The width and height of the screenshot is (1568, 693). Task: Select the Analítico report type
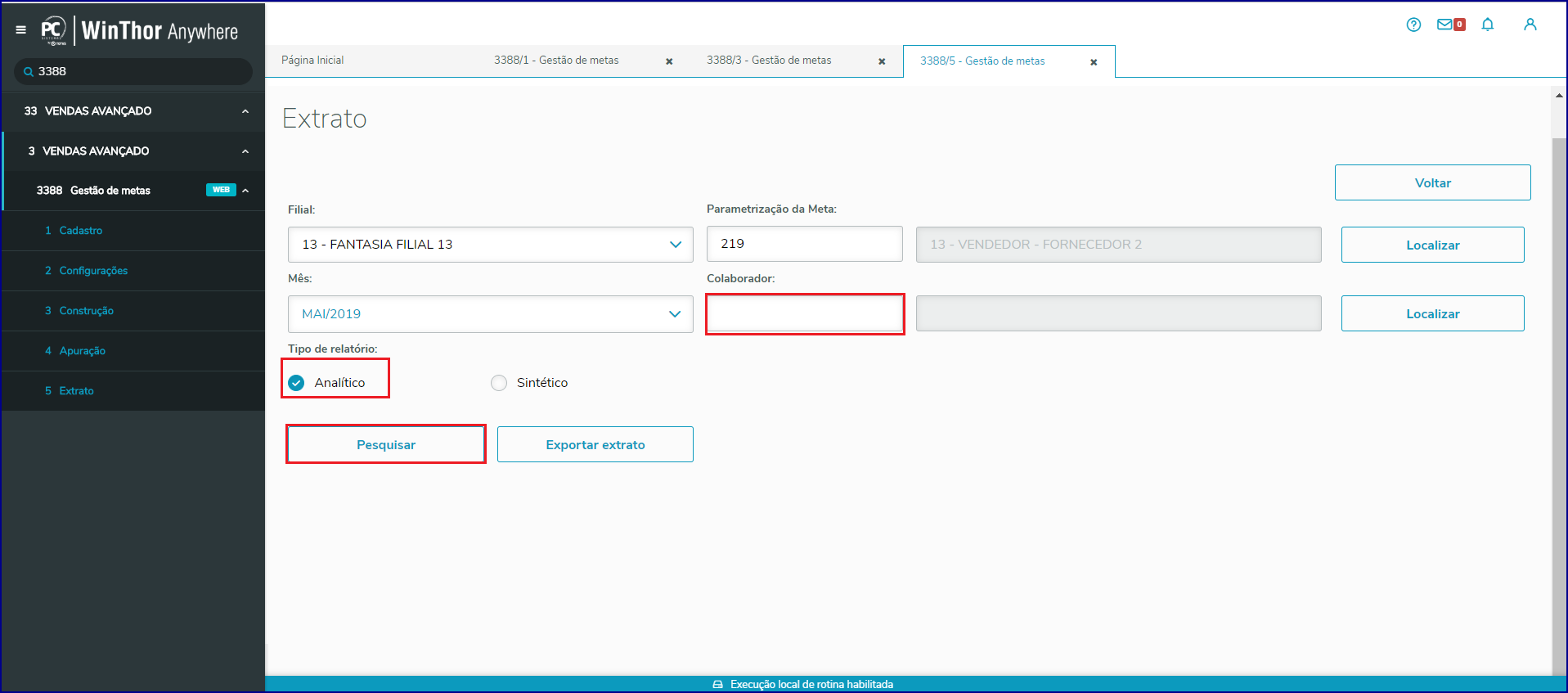tap(296, 383)
